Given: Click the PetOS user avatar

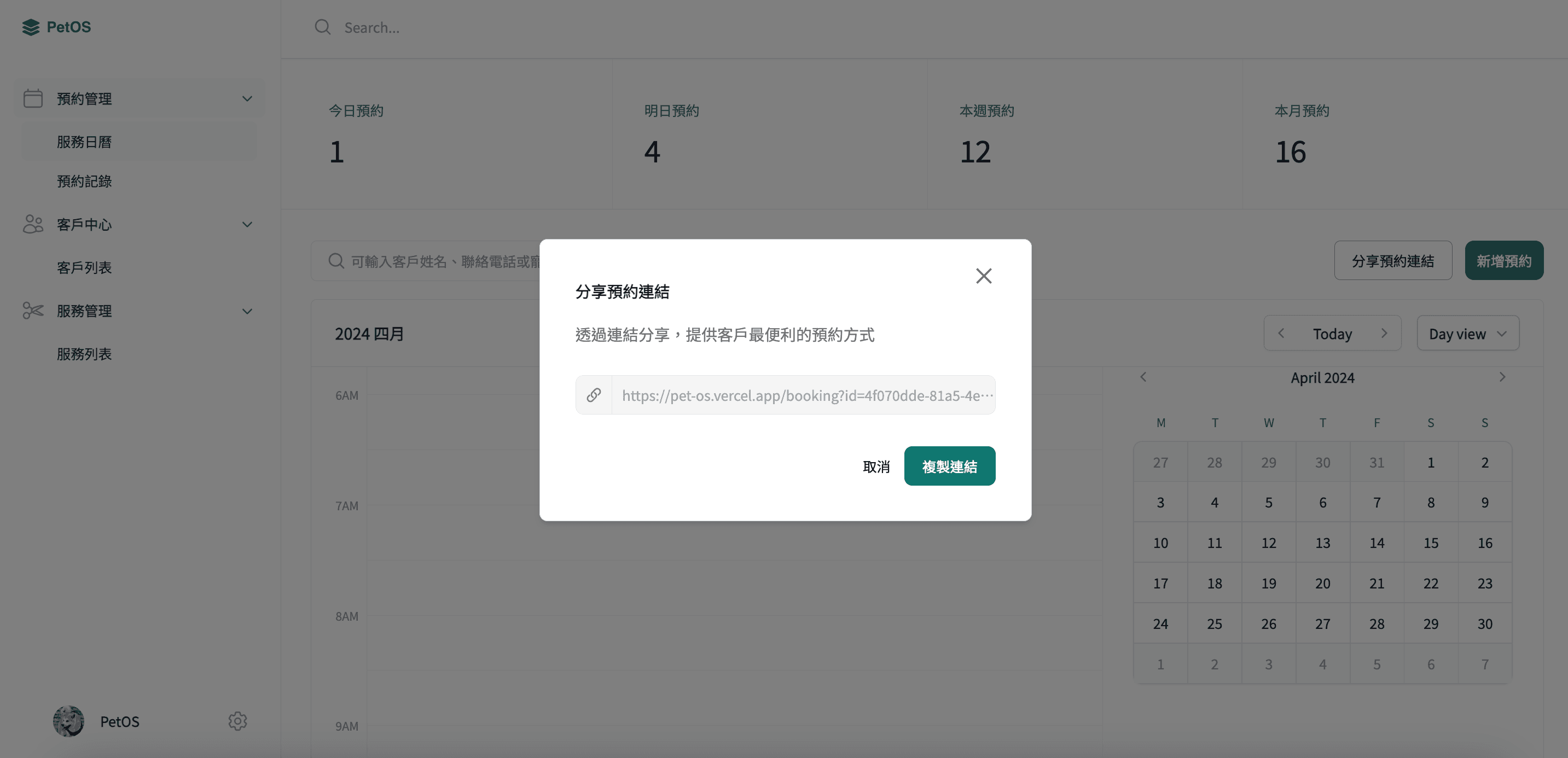Looking at the screenshot, I should click(x=69, y=721).
